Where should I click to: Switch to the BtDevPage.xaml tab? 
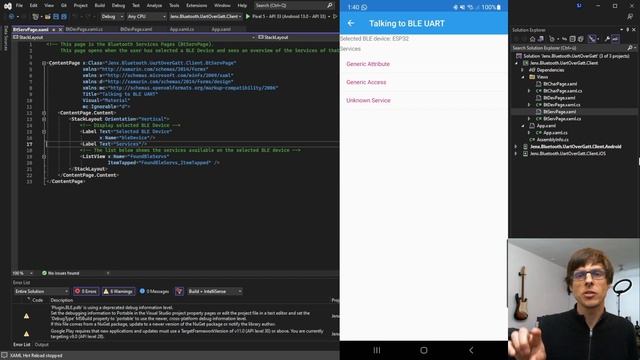pos(136,29)
